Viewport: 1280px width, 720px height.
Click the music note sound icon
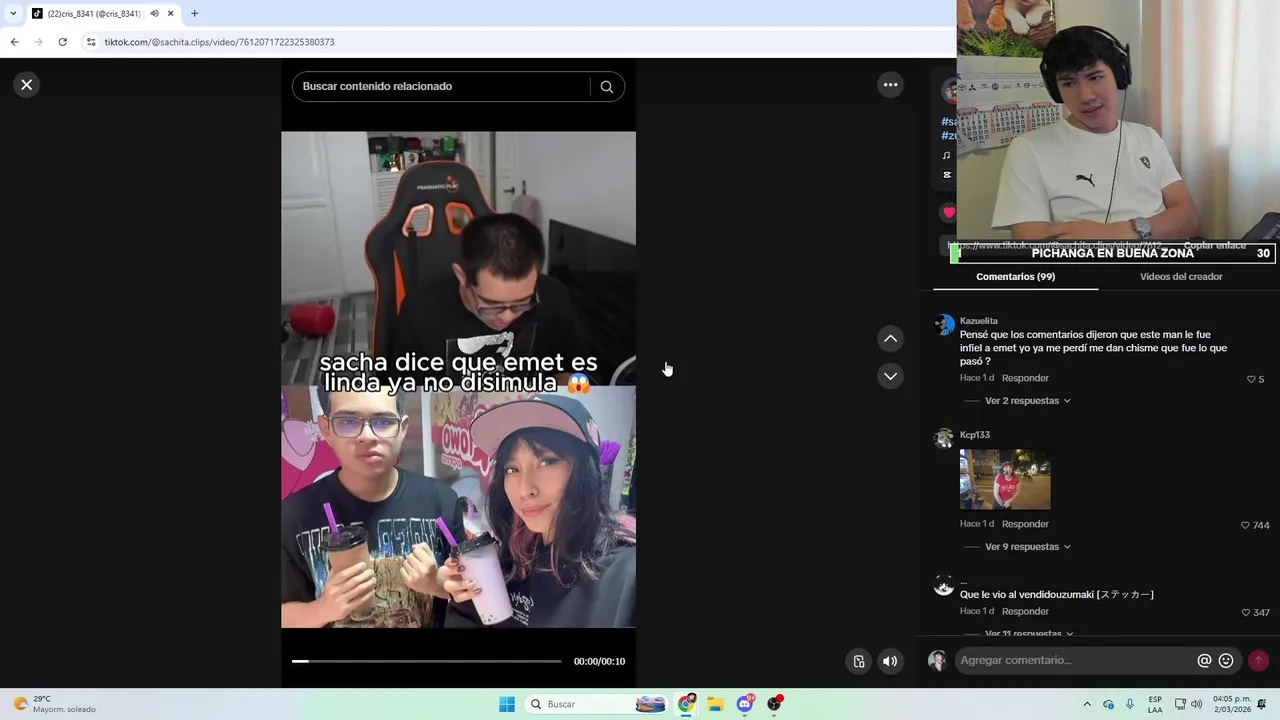pyautogui.click(x=946, y=155)
